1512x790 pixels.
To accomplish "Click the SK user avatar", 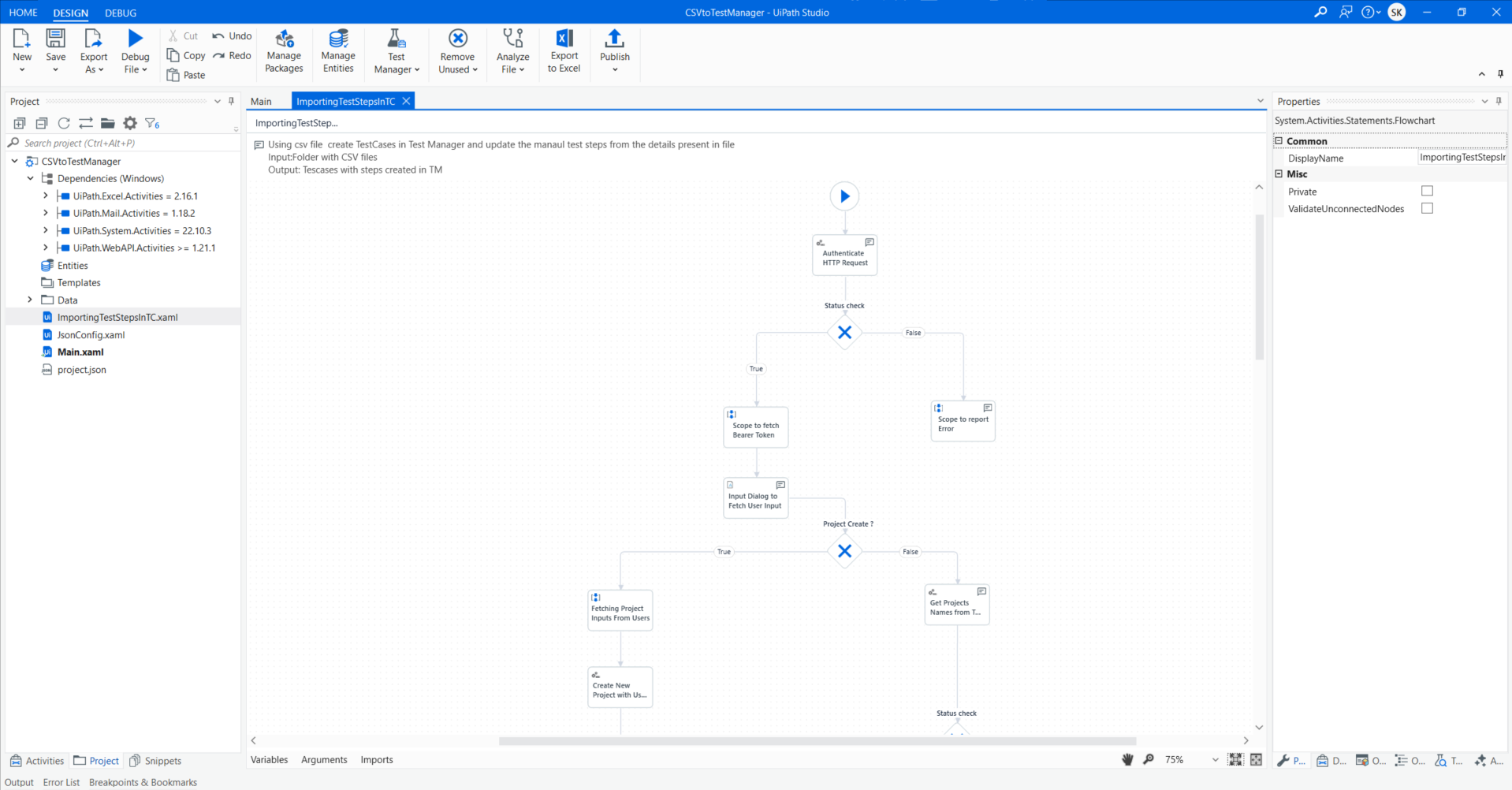I will (1397, 12).
